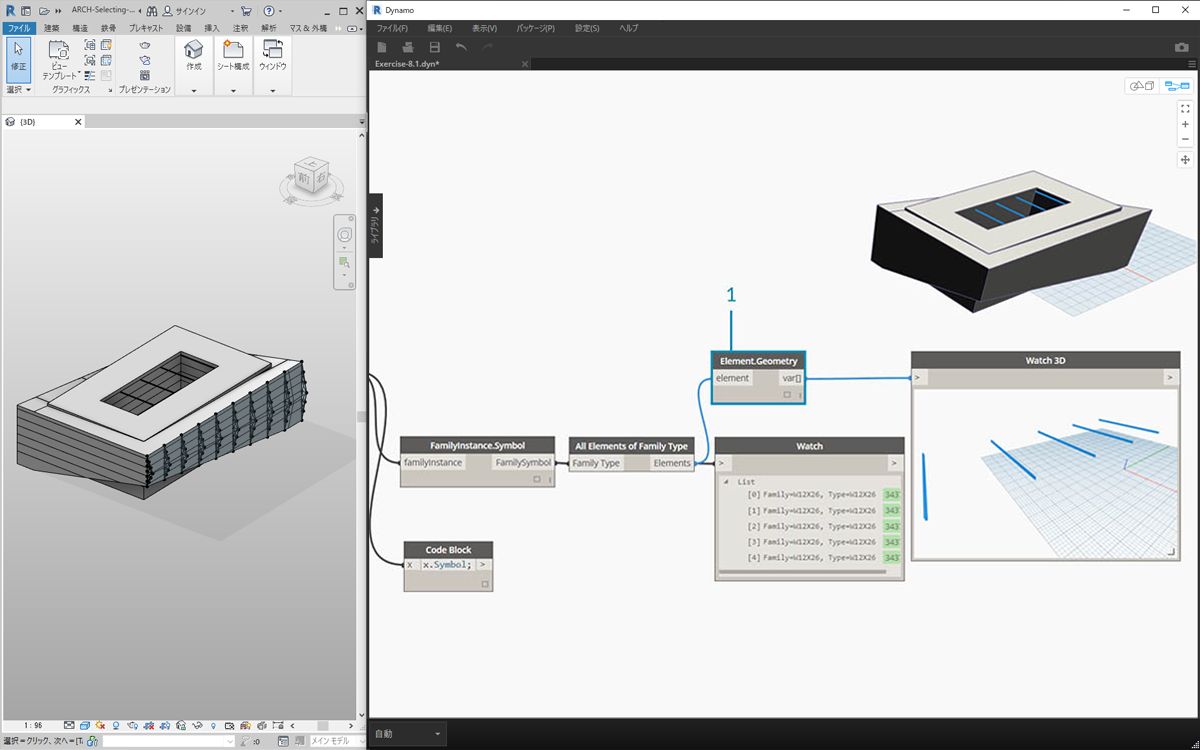The height and width of the screenshot is (750, 1200).
Task: Open a file from Dynamo toolbar
Action: (x=408, y=47)
